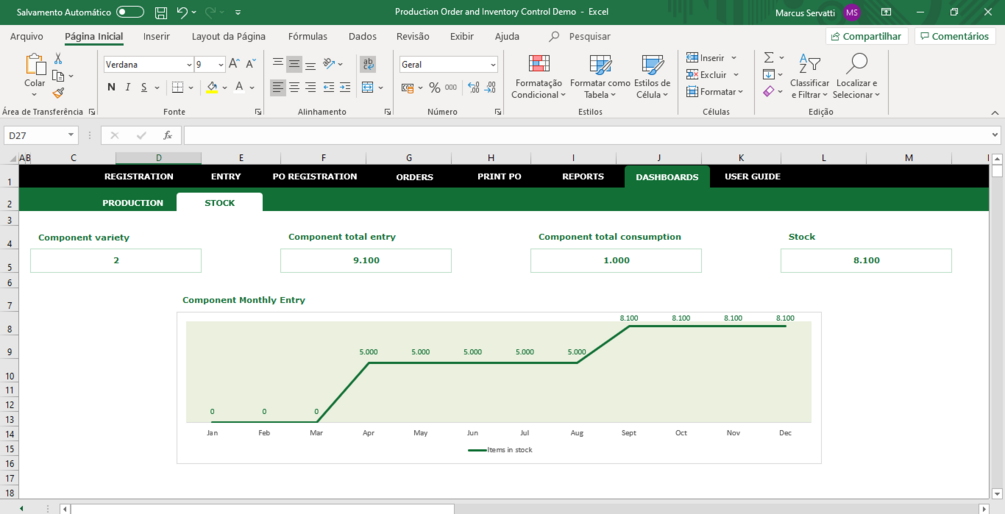Switch to the PRODUCTION dashboard tab
1005x514 pixels.
(x=133, y=203)
